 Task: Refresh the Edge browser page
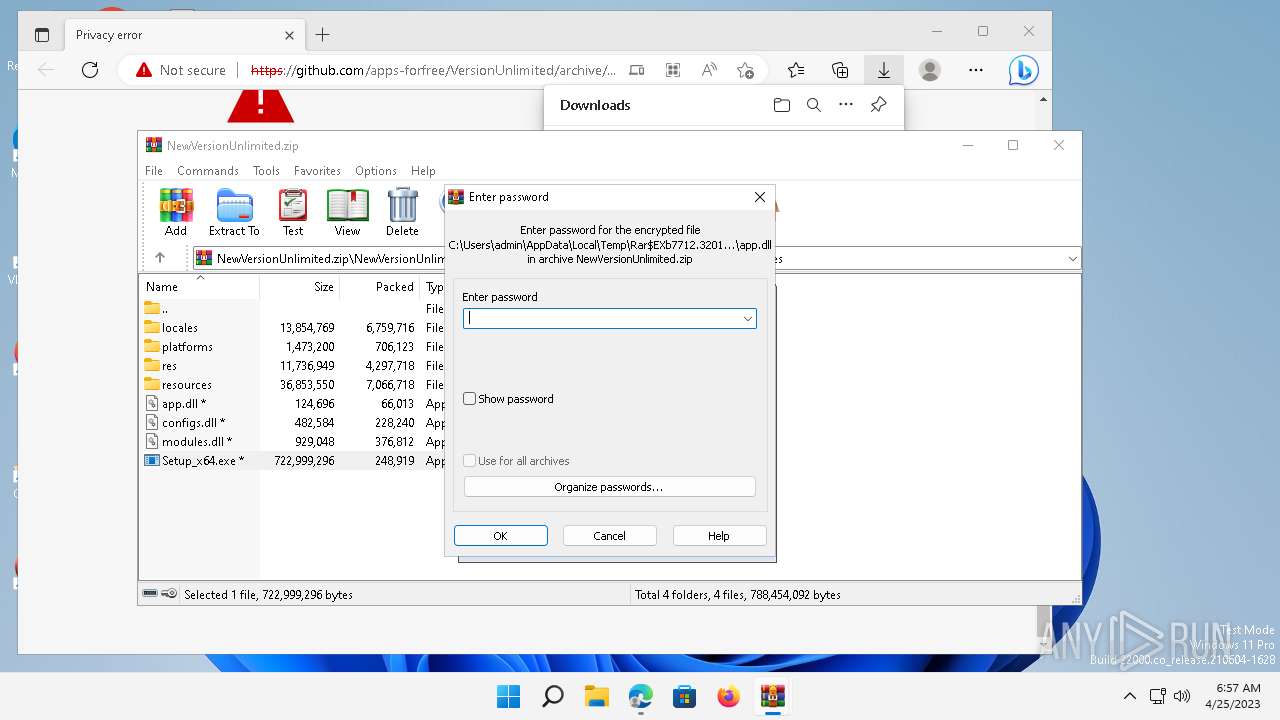pos(90,70)
